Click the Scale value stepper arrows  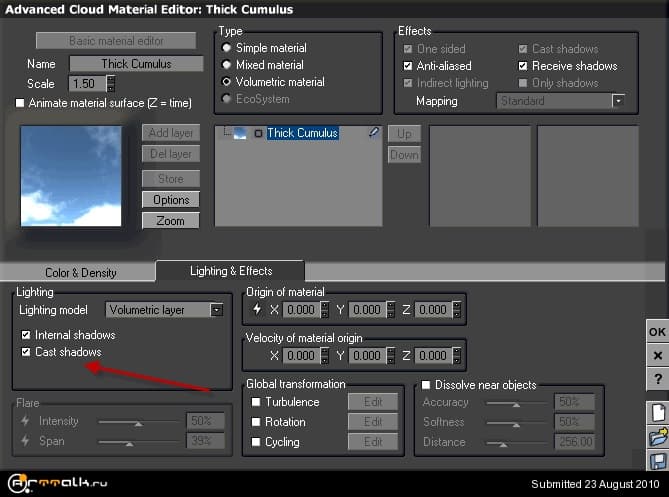(x=111, y=84)
